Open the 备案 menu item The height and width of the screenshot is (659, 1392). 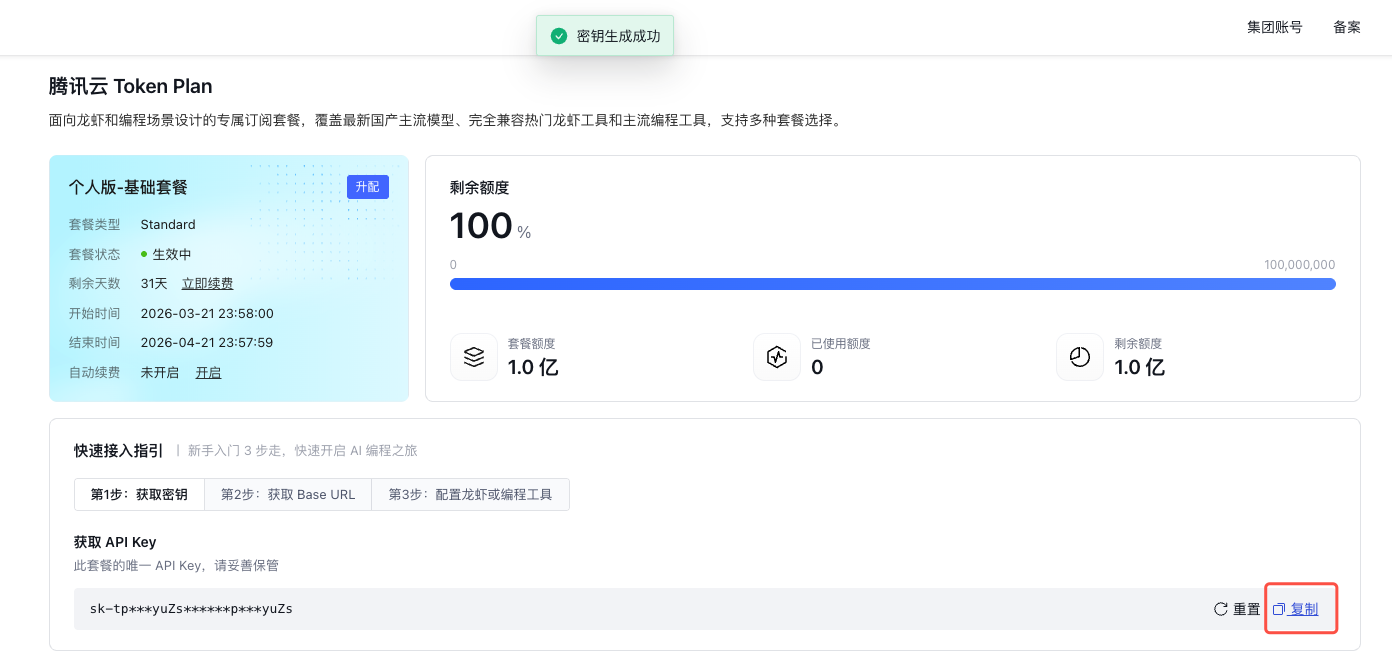[x=1347, y=27]
